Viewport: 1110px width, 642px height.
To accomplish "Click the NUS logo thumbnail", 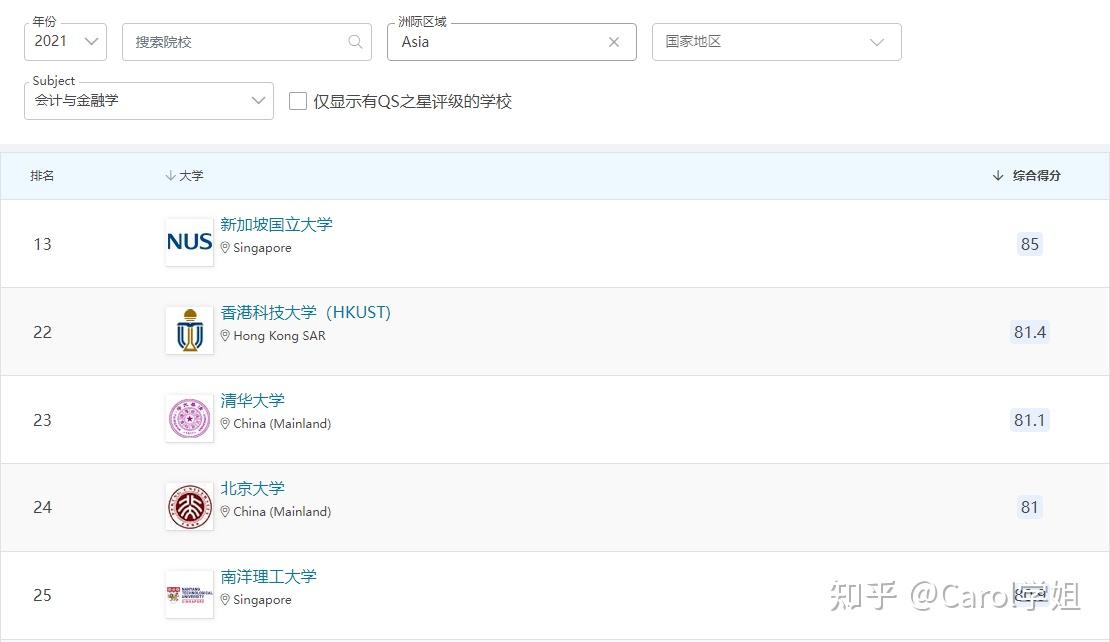I will (189, 242).
